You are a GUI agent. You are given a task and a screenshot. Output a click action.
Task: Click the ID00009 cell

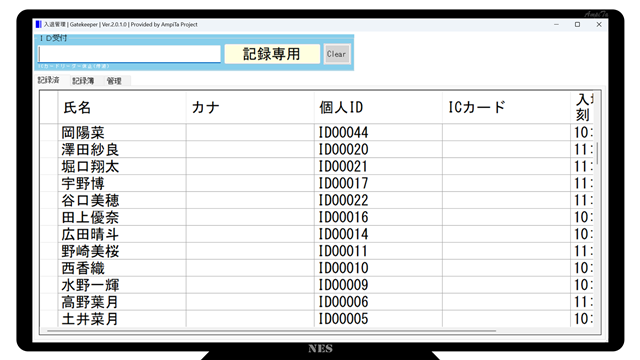click(x=378, y=285)
